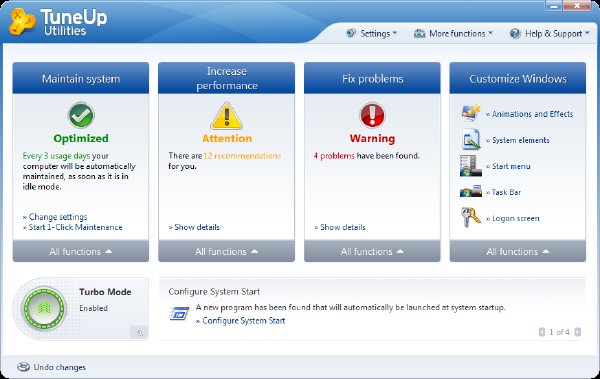Close the TuneUp Utilities window
The width and height of the screenshot is (600, 379).
click(x=577, y=6)
